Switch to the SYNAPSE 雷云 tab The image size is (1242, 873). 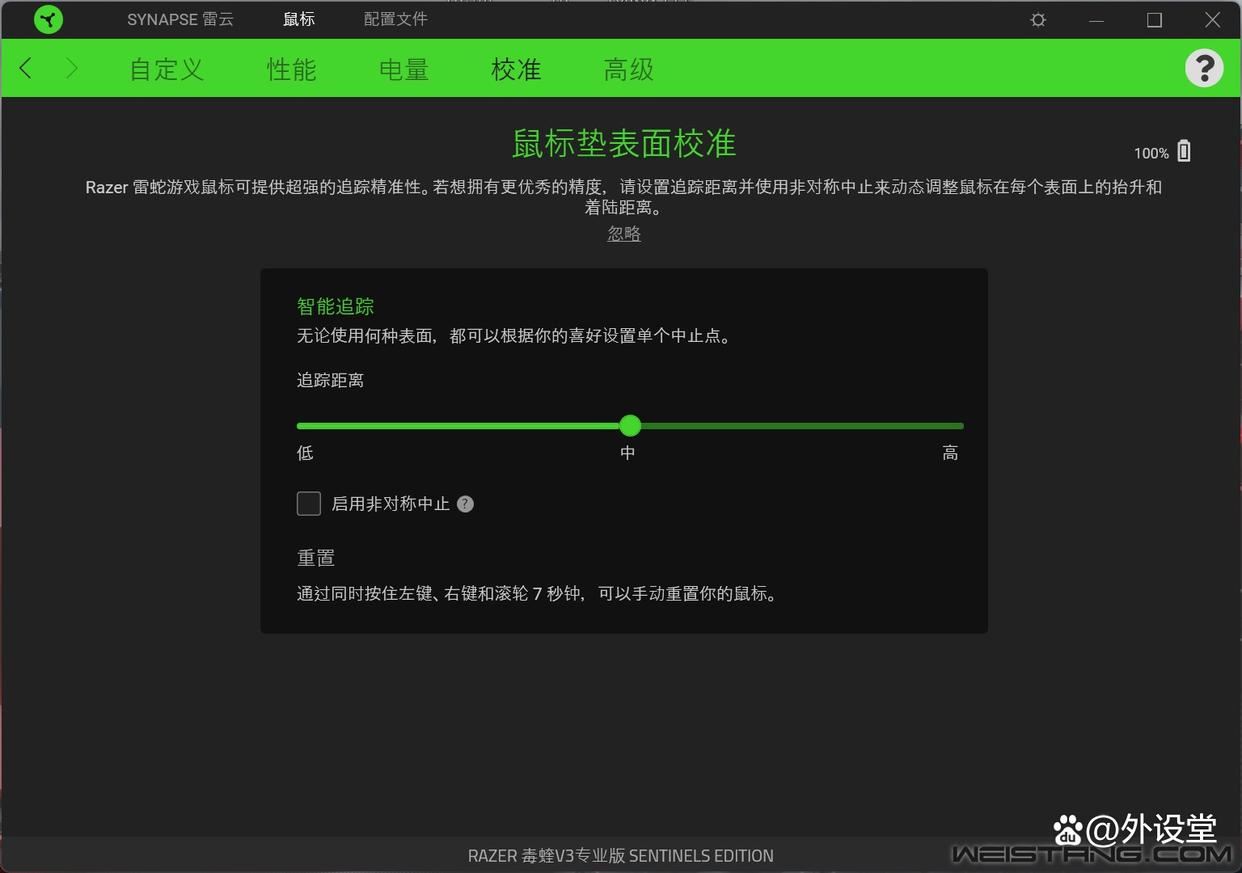point(180,19)
